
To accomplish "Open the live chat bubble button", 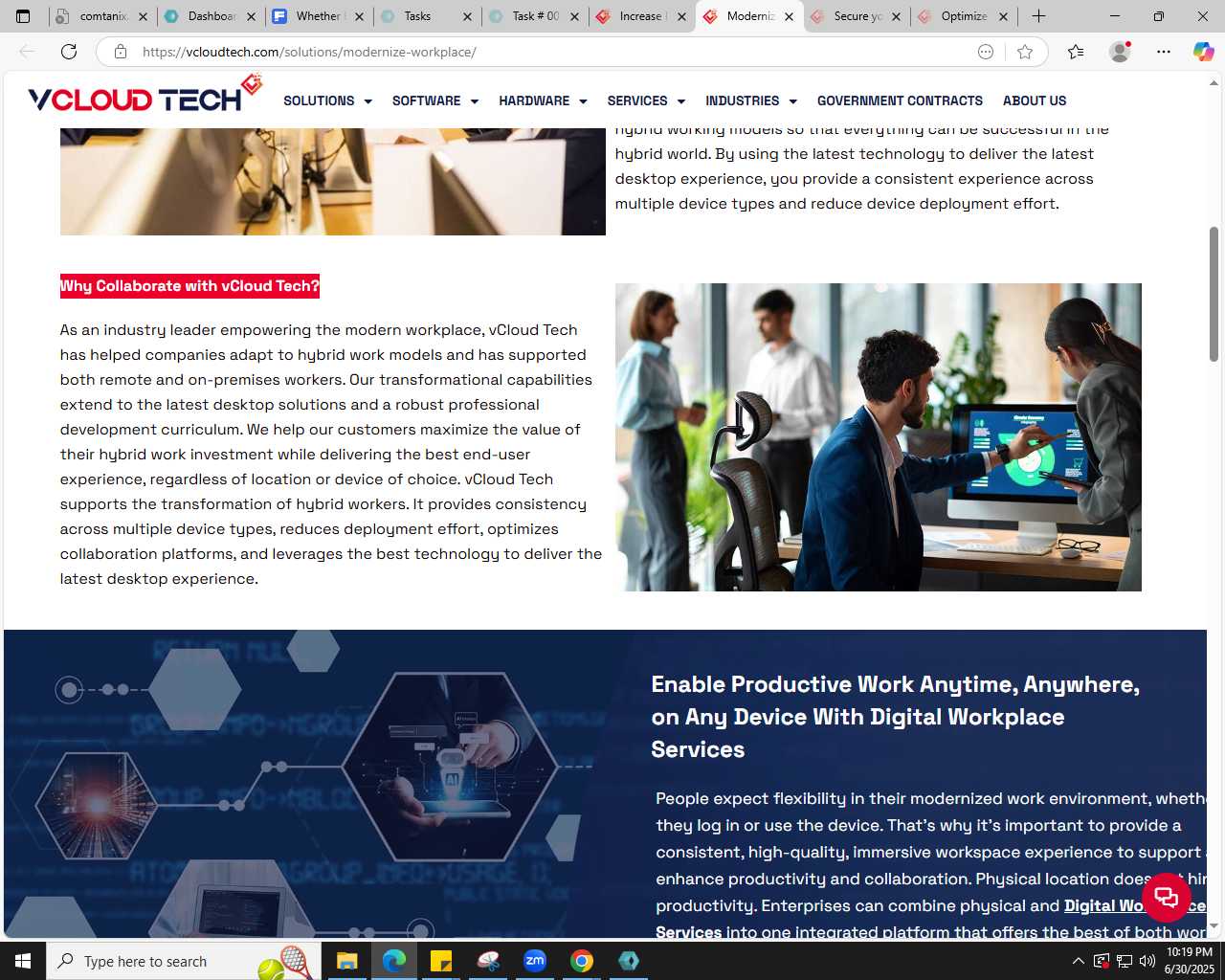I will pos(1166,898).
